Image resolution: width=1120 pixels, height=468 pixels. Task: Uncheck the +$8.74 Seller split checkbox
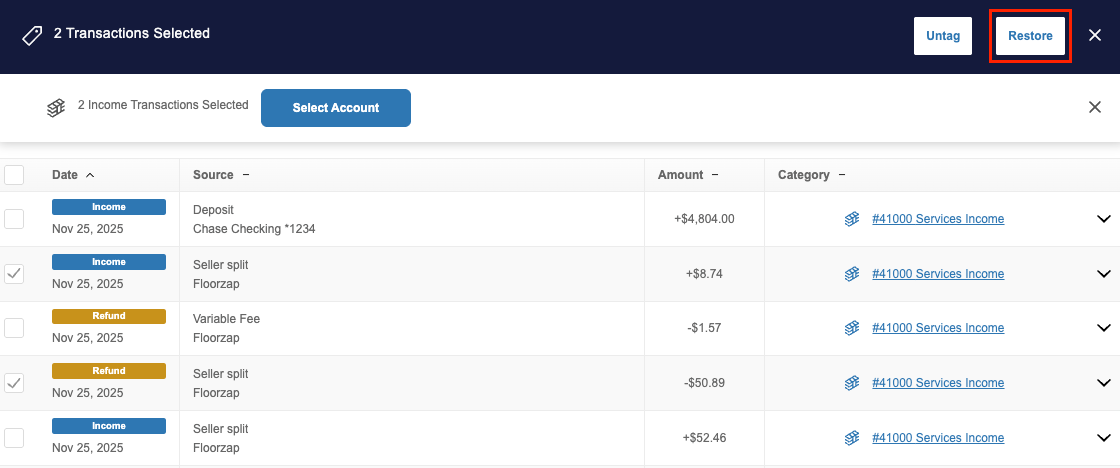[14, 273]
